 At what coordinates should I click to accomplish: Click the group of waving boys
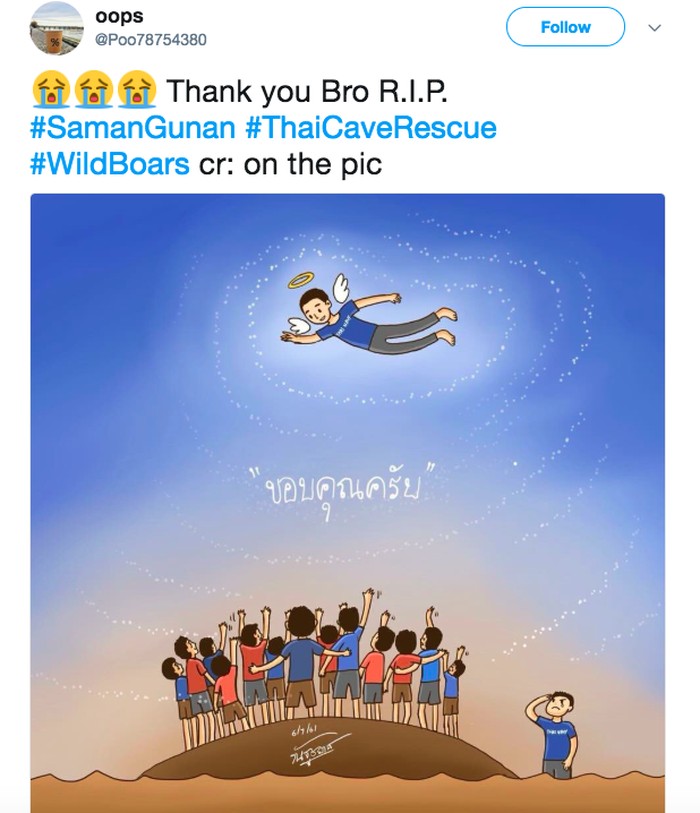point(314,666)
